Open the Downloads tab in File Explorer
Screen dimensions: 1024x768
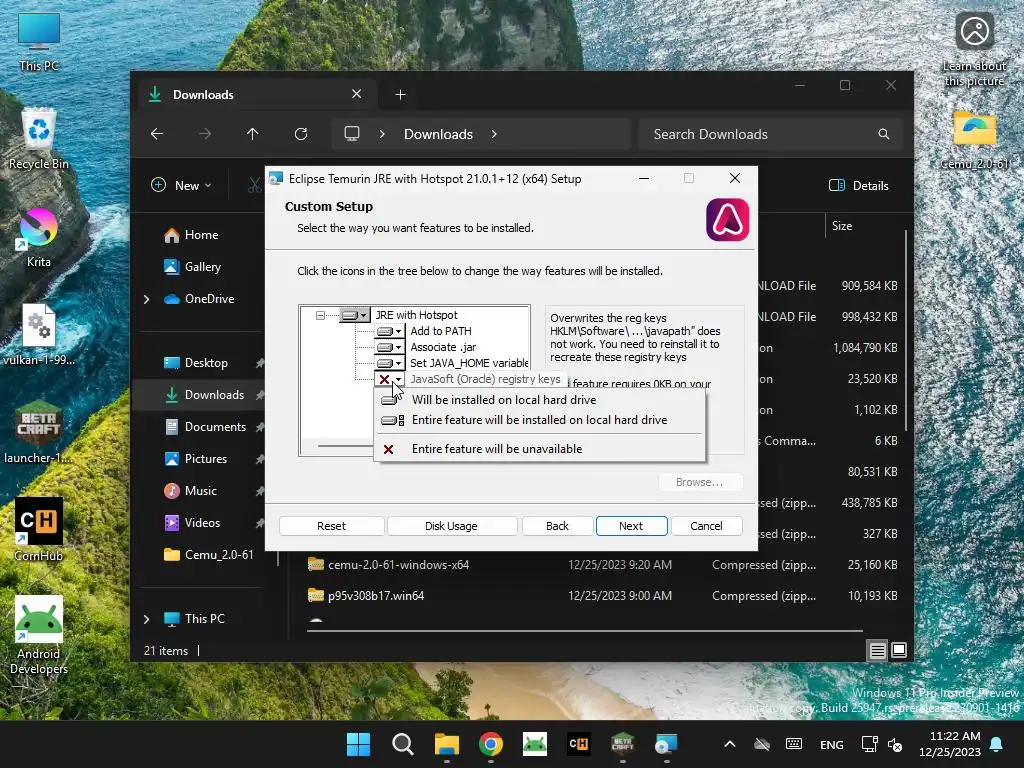pyautogui.click(x=255, y=95)
